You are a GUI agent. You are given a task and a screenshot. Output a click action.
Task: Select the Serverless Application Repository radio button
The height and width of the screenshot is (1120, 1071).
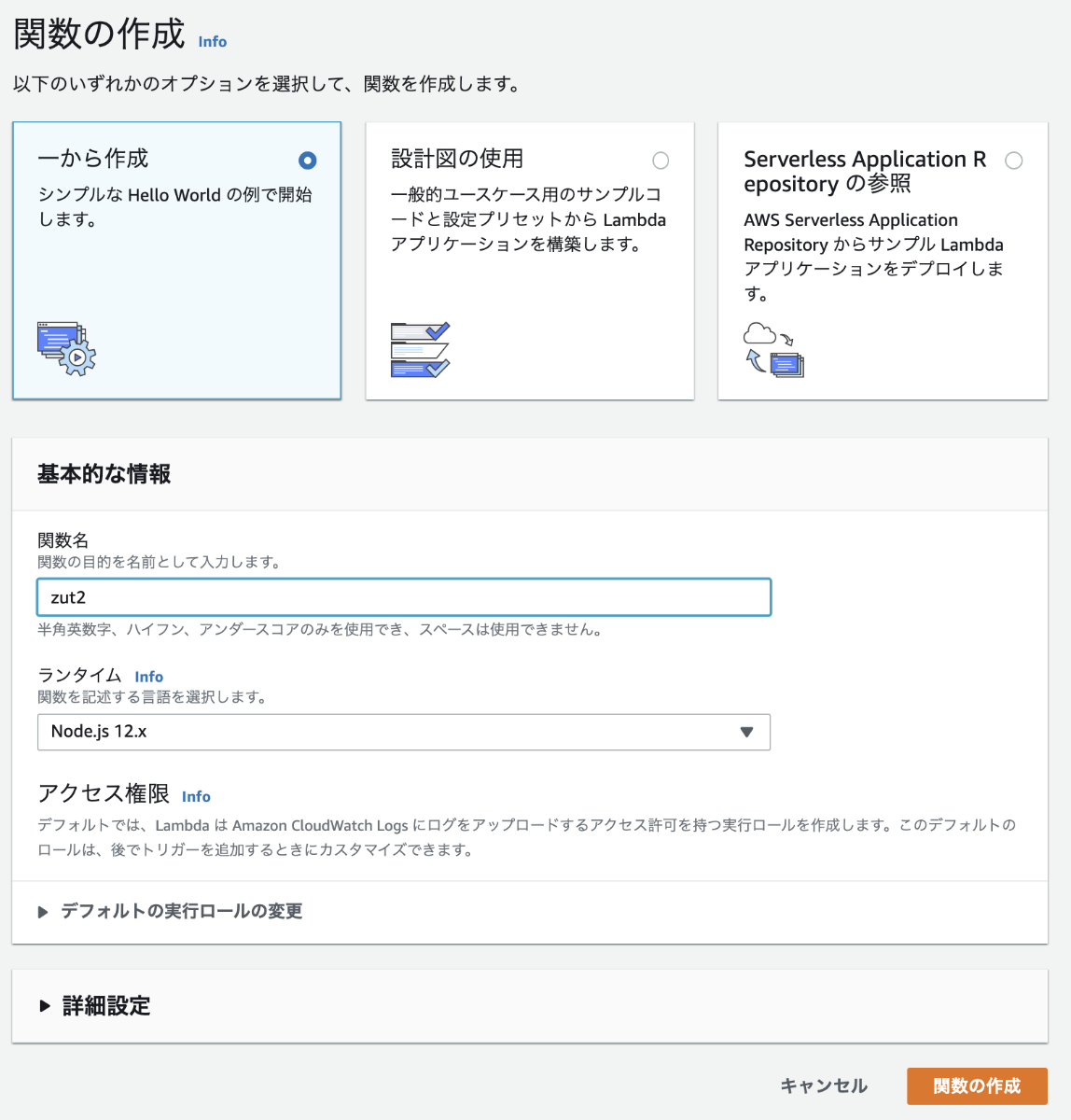coord(1014,161)
